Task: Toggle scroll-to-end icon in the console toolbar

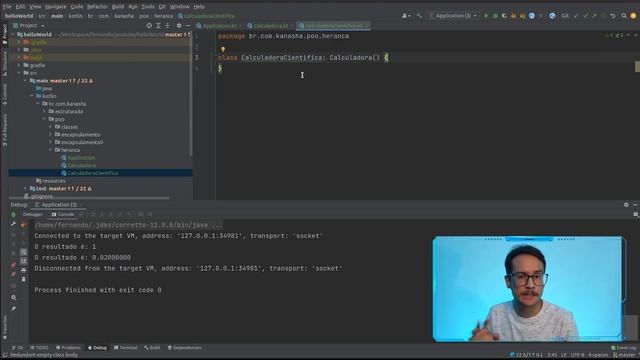Action: [x=24, y=261]
